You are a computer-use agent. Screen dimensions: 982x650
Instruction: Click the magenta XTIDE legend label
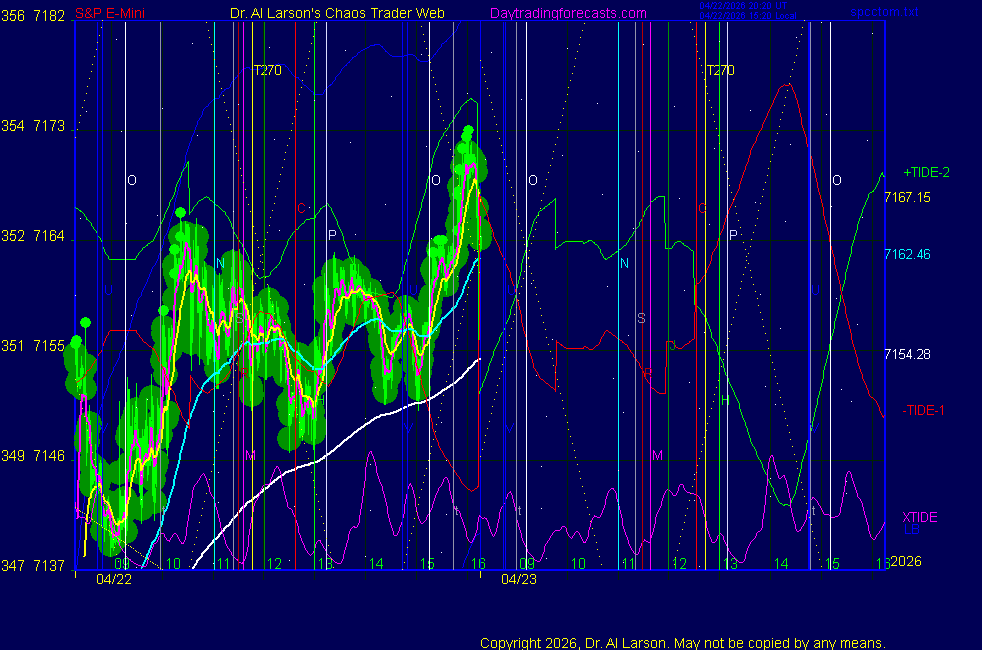click(919, 517)
